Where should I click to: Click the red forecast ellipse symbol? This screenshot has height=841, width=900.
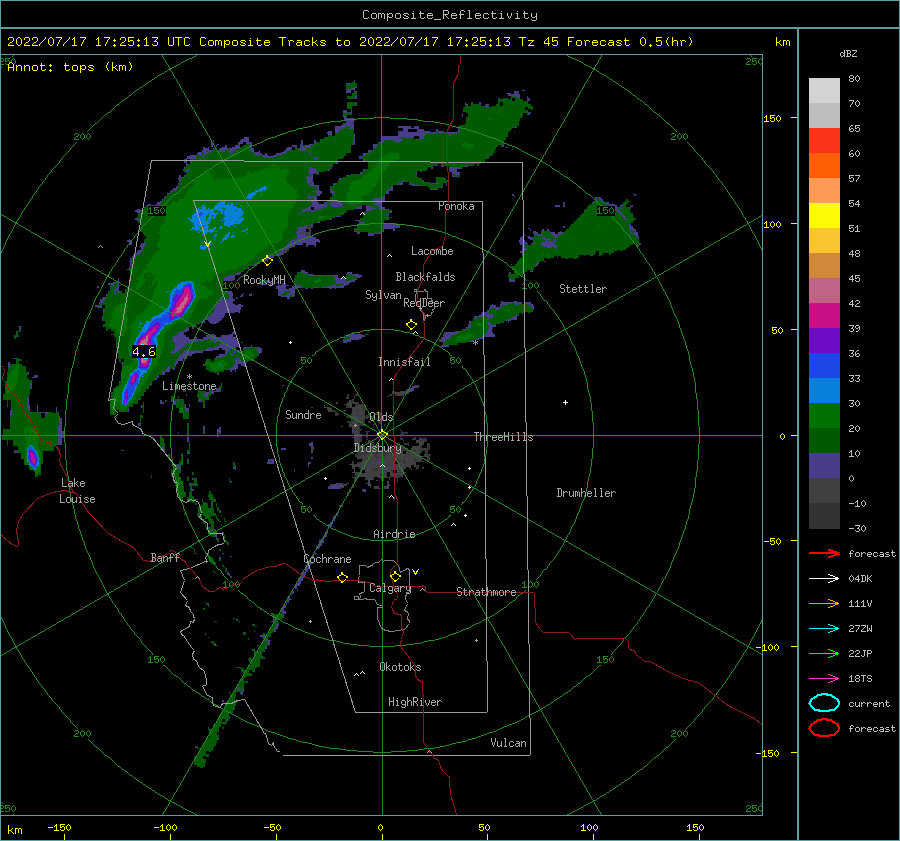click(824, 728)
